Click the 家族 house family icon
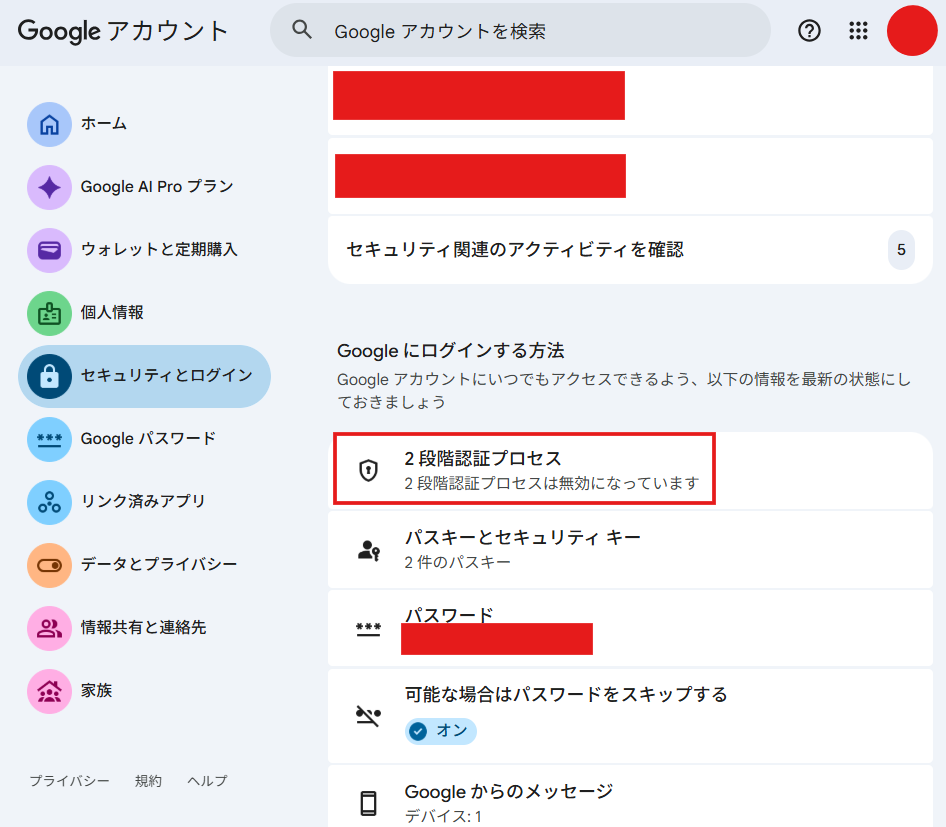Viewport: 946px width, 827px height. point(49,691)
